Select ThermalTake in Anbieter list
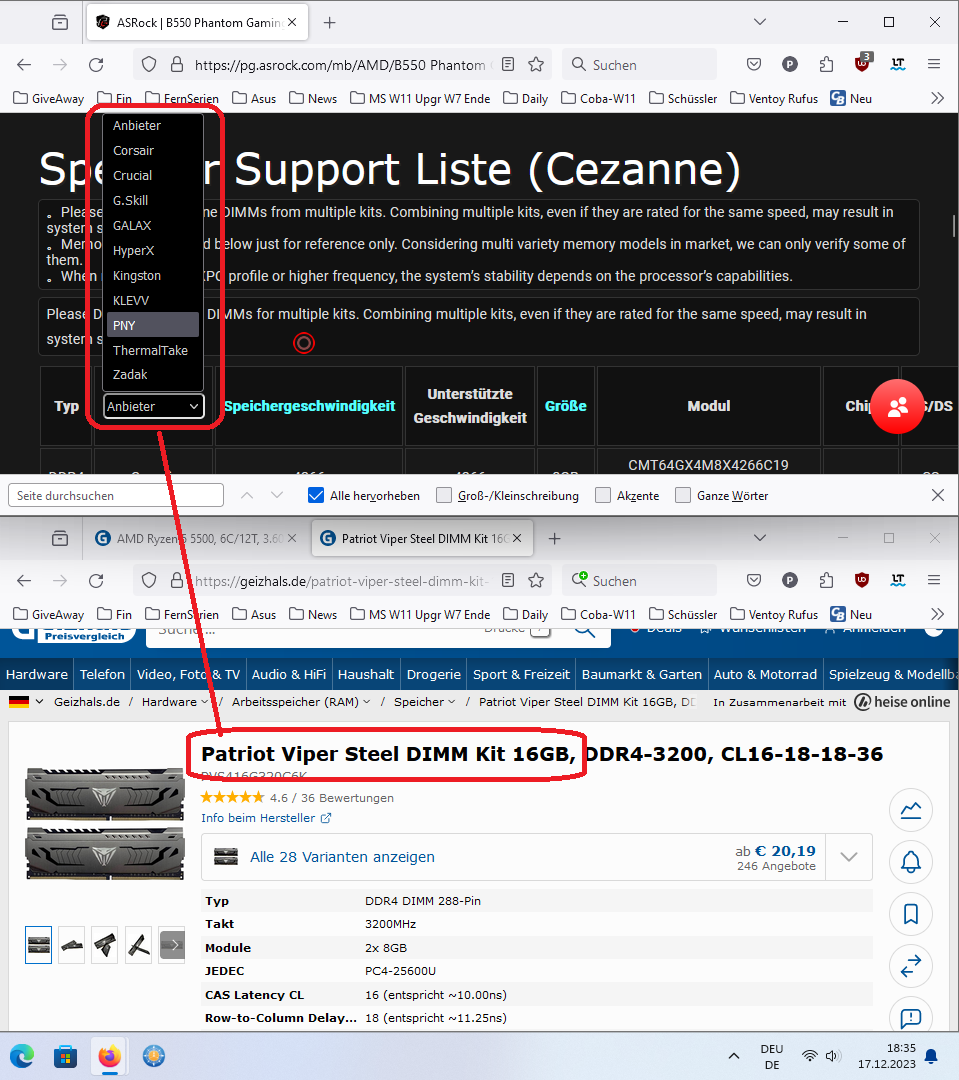Image resolution: width=959 pixels, height=1080 pixels. [152, 350]
